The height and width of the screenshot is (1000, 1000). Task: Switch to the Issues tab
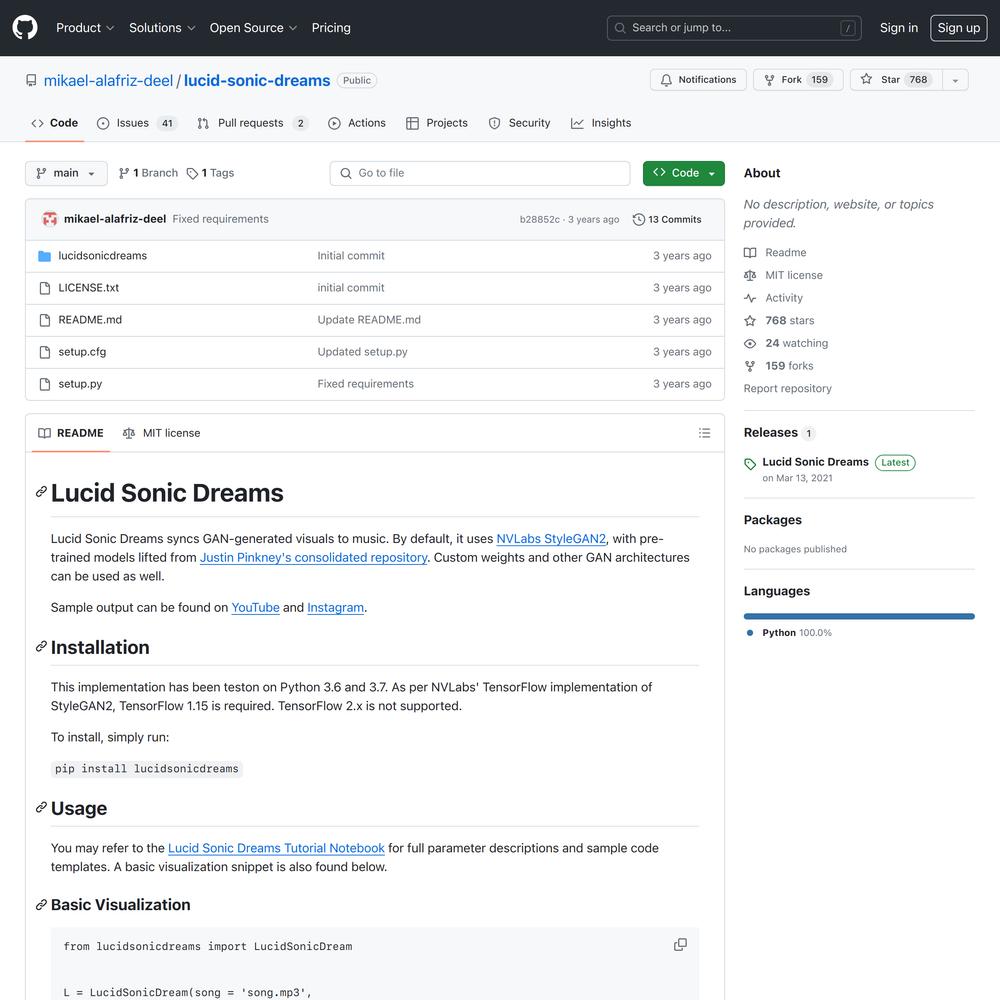[x=136, y=123]
